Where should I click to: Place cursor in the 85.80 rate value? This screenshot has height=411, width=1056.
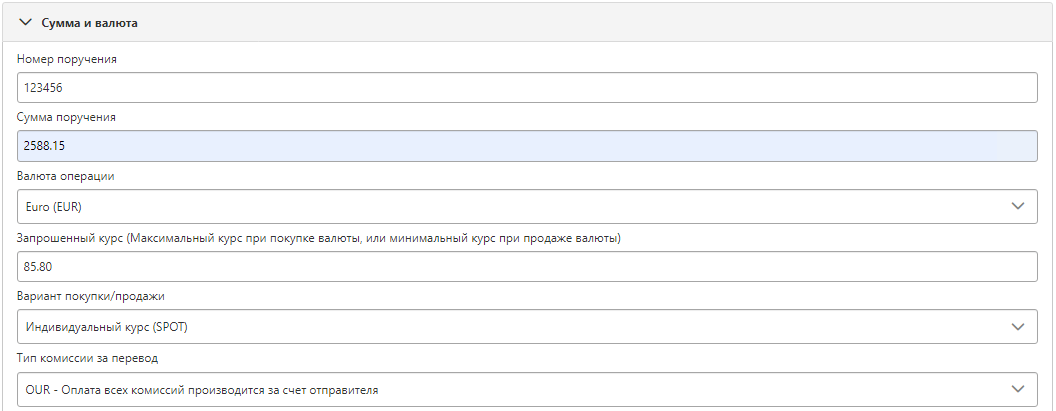(38, 267)
